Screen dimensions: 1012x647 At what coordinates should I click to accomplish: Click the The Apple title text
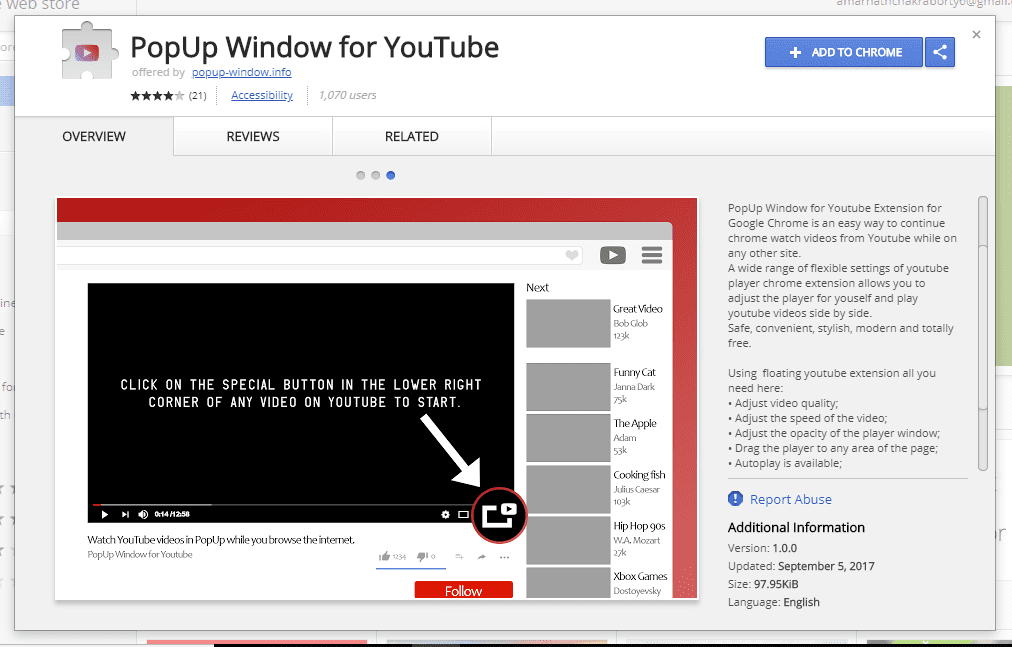(x=635, y=423)
